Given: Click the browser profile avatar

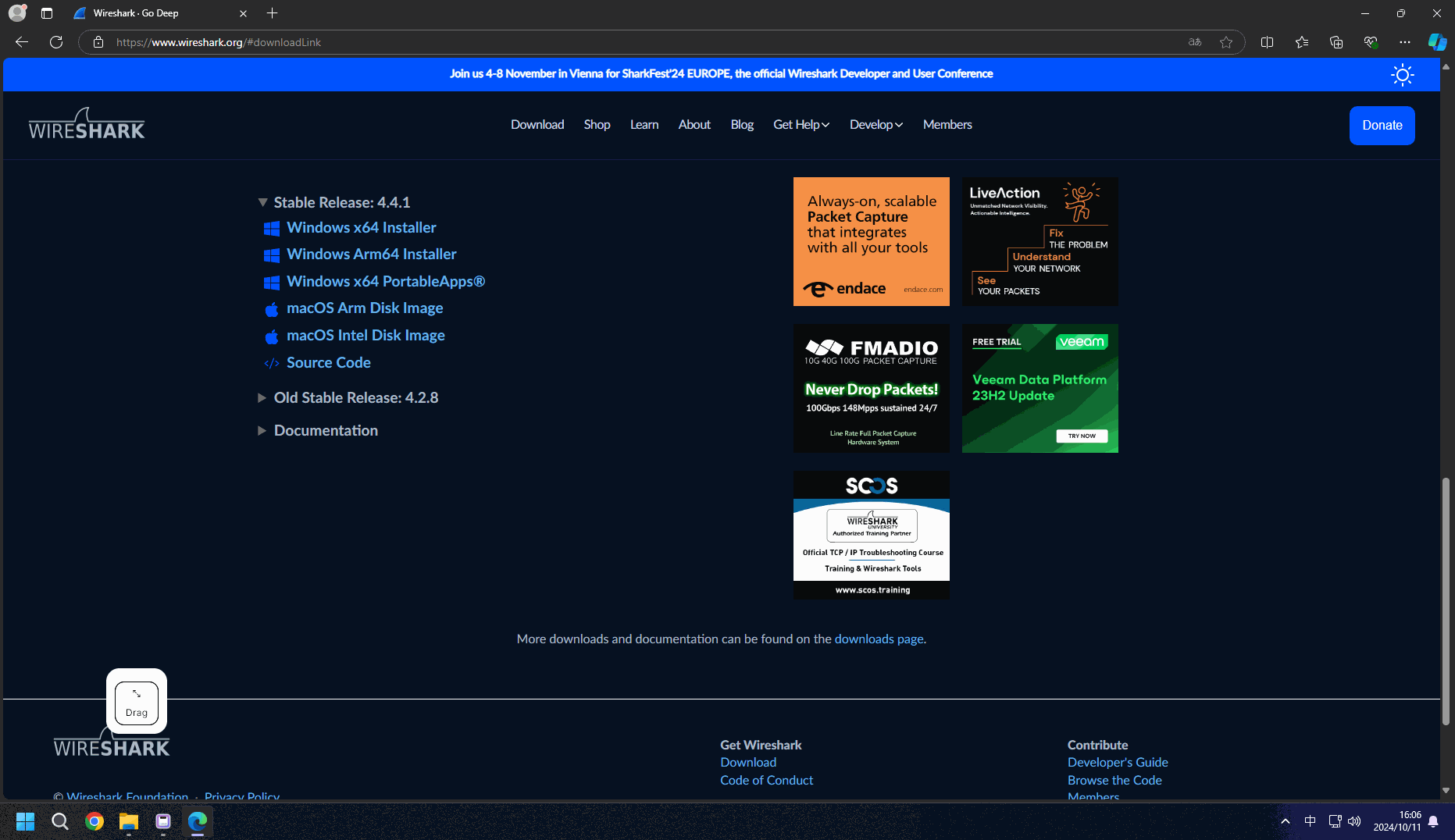Looking at the screenshot, I should pos(17,13).
